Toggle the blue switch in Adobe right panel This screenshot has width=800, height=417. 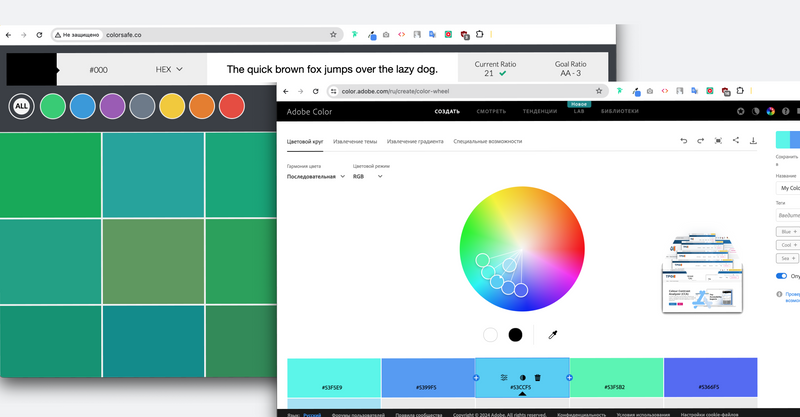781,276
